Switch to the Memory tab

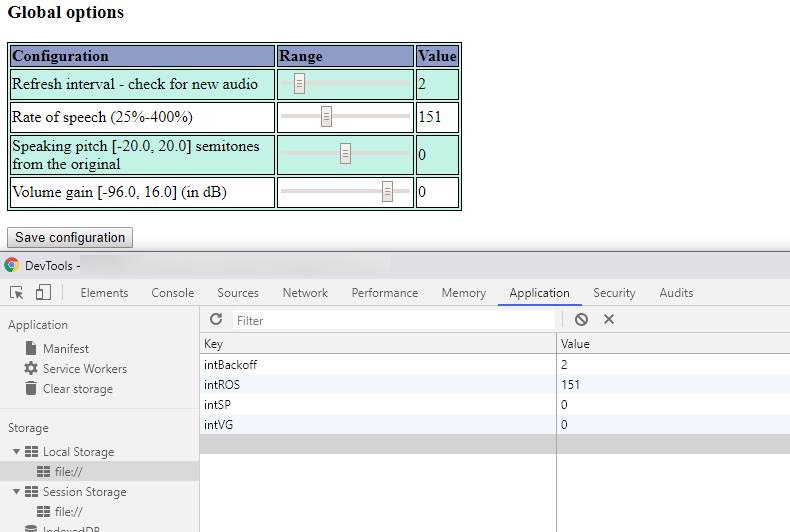point(464,293)
